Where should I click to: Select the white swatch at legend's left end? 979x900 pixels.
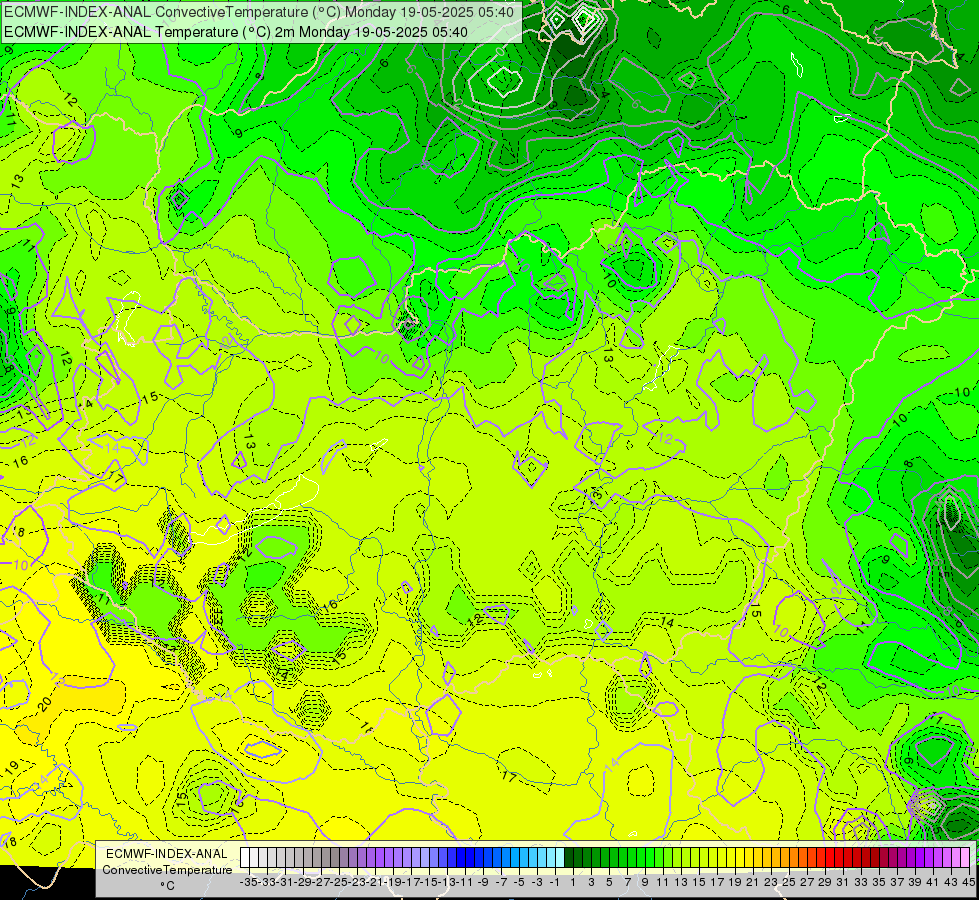[245, 858]
